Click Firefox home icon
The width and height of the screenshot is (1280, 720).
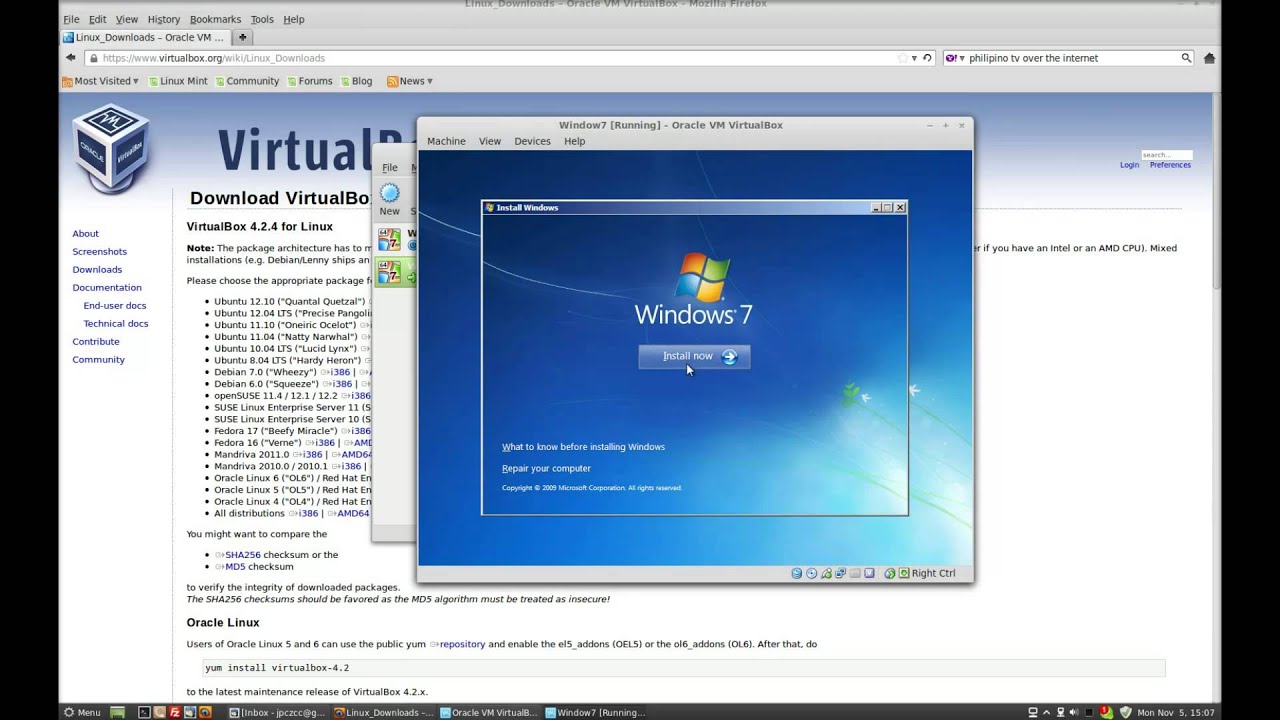coord(1209,58)
